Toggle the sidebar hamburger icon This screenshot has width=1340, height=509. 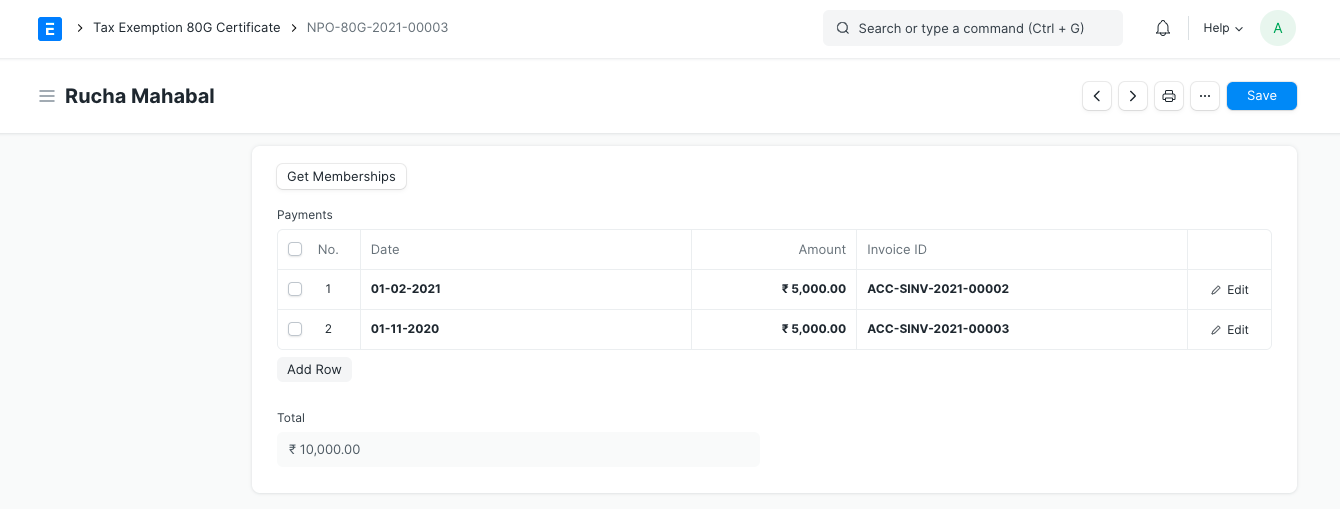coord(46,97)
